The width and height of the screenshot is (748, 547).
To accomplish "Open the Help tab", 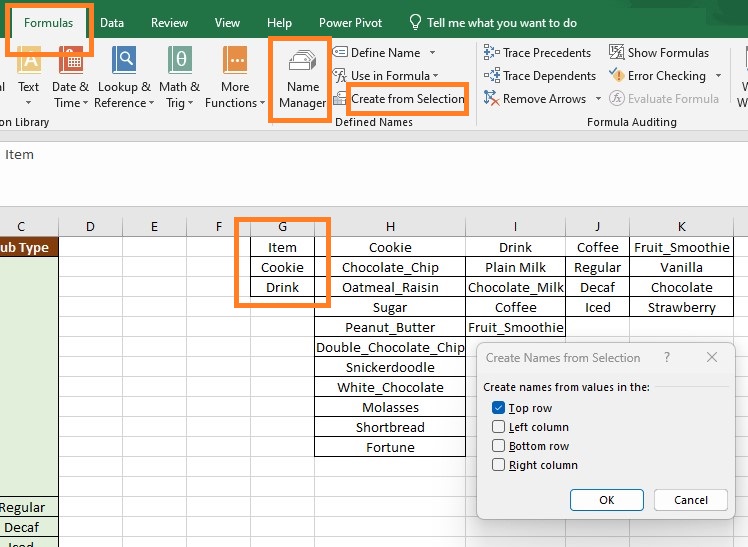I will [279, 23].
